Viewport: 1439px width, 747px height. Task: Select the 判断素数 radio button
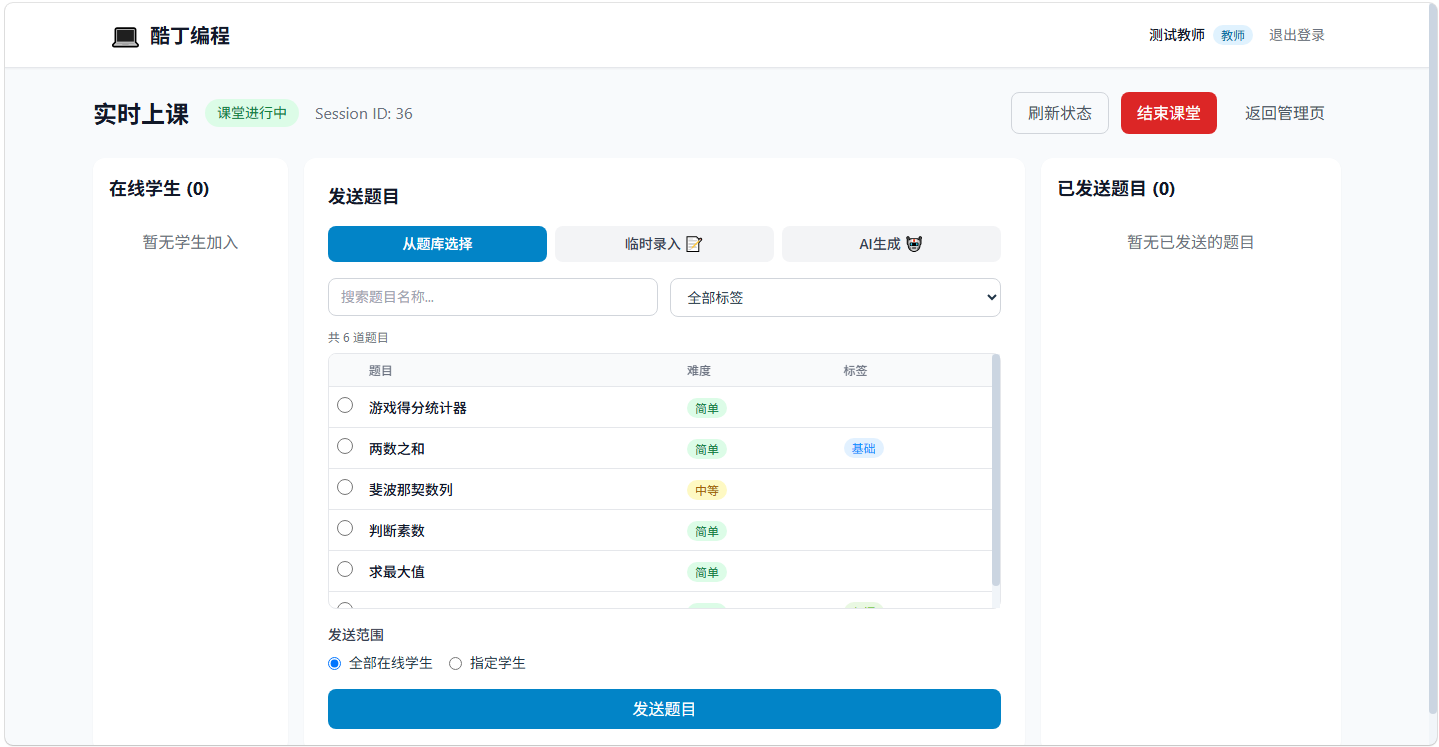tap(345, 528)
